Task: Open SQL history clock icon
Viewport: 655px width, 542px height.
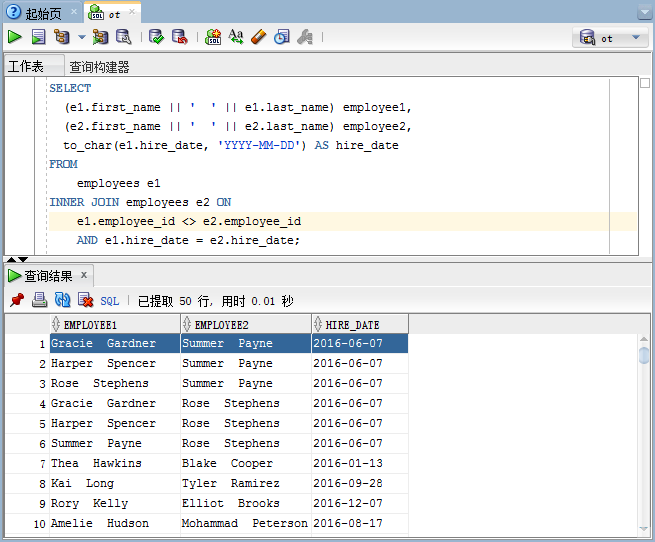Action: click(282, 37)
